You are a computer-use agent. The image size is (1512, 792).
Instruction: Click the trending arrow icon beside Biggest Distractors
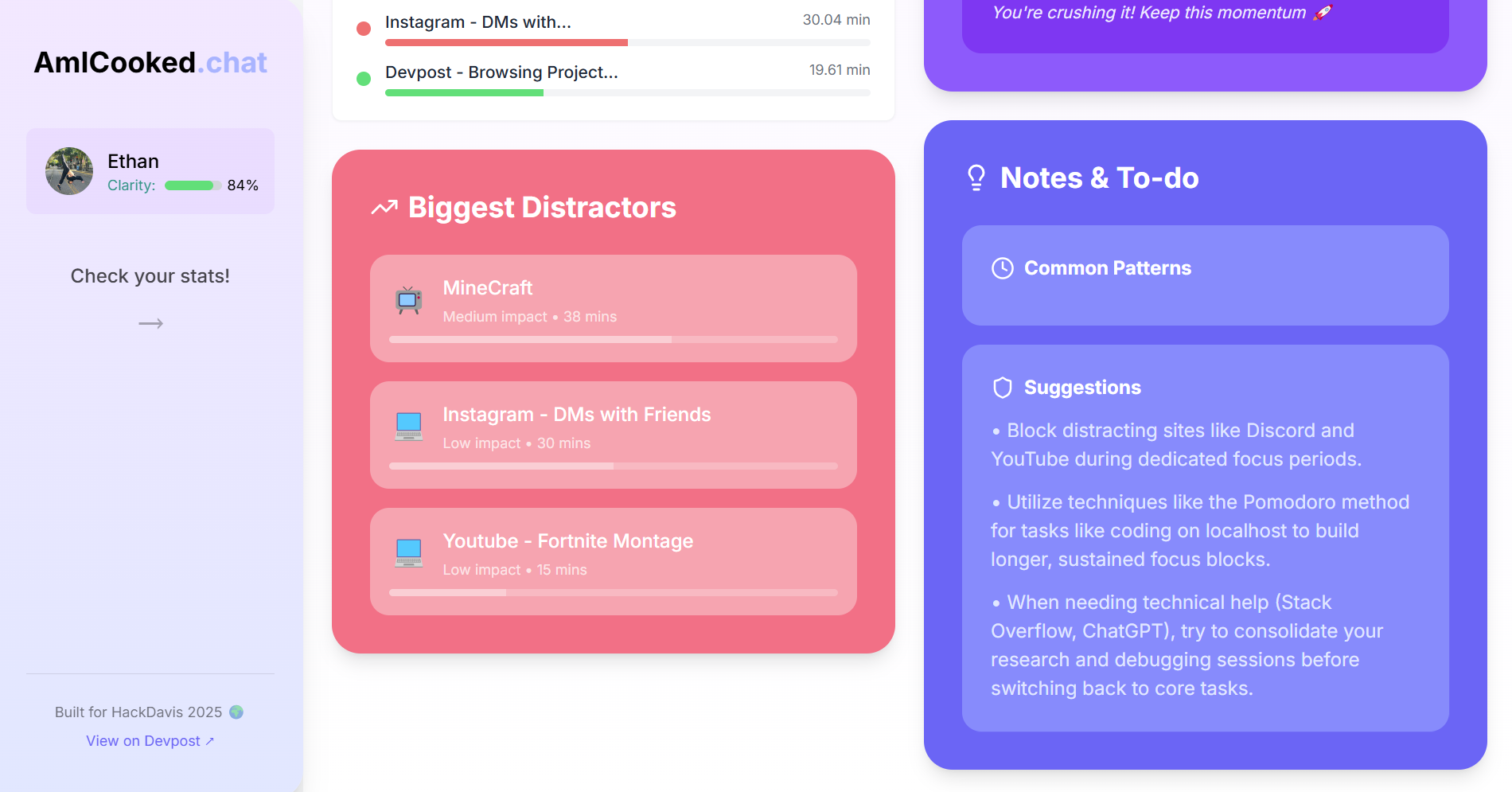point(384,208)
